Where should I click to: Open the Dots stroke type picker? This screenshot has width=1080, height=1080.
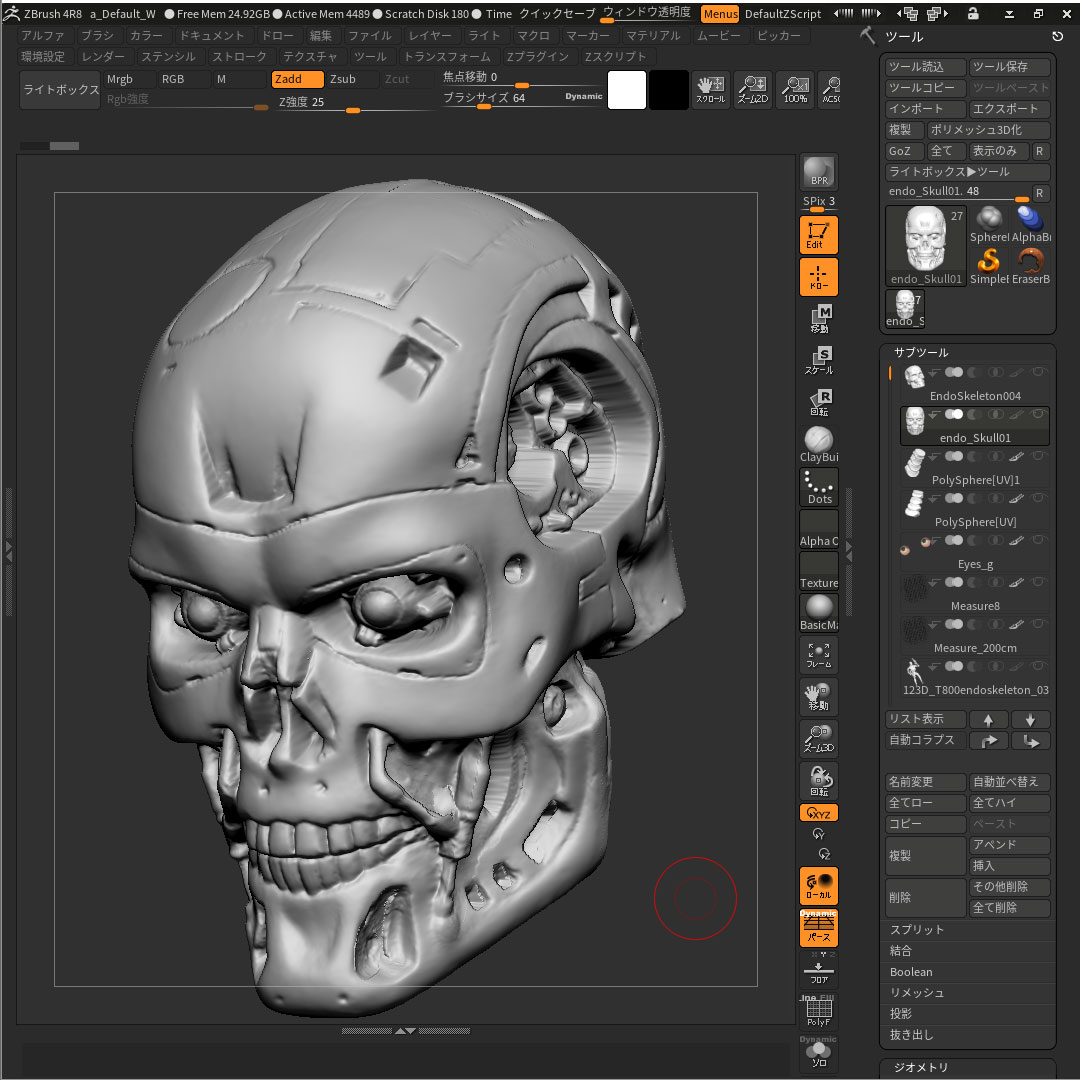pos(818,487)
